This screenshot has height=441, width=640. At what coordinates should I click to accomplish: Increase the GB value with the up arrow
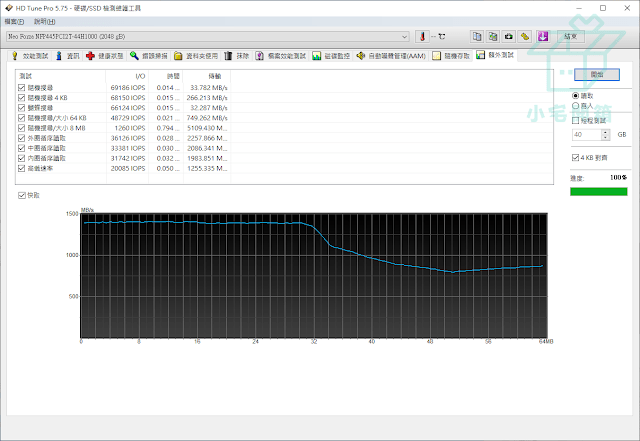click(606, 132)
